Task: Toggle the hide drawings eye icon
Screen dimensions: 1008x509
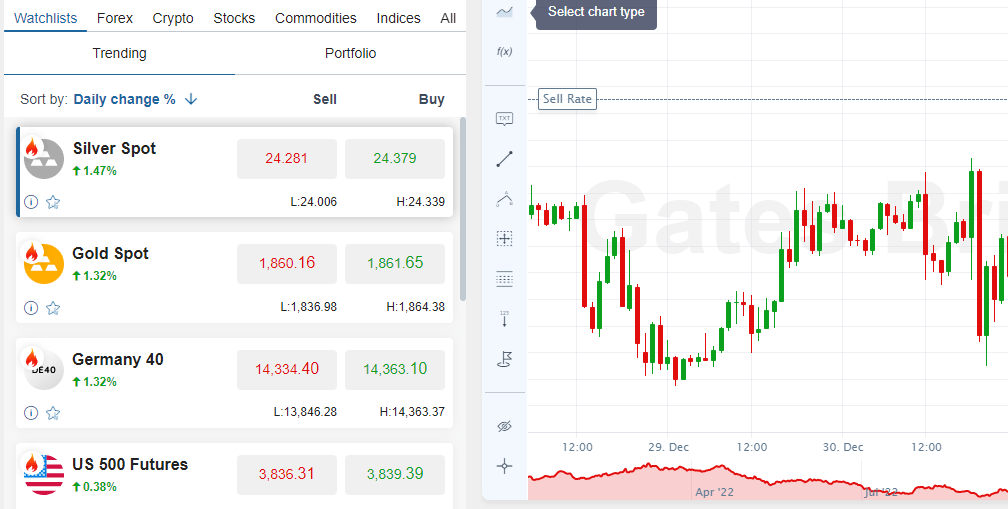Action: [x=504, y=426]
